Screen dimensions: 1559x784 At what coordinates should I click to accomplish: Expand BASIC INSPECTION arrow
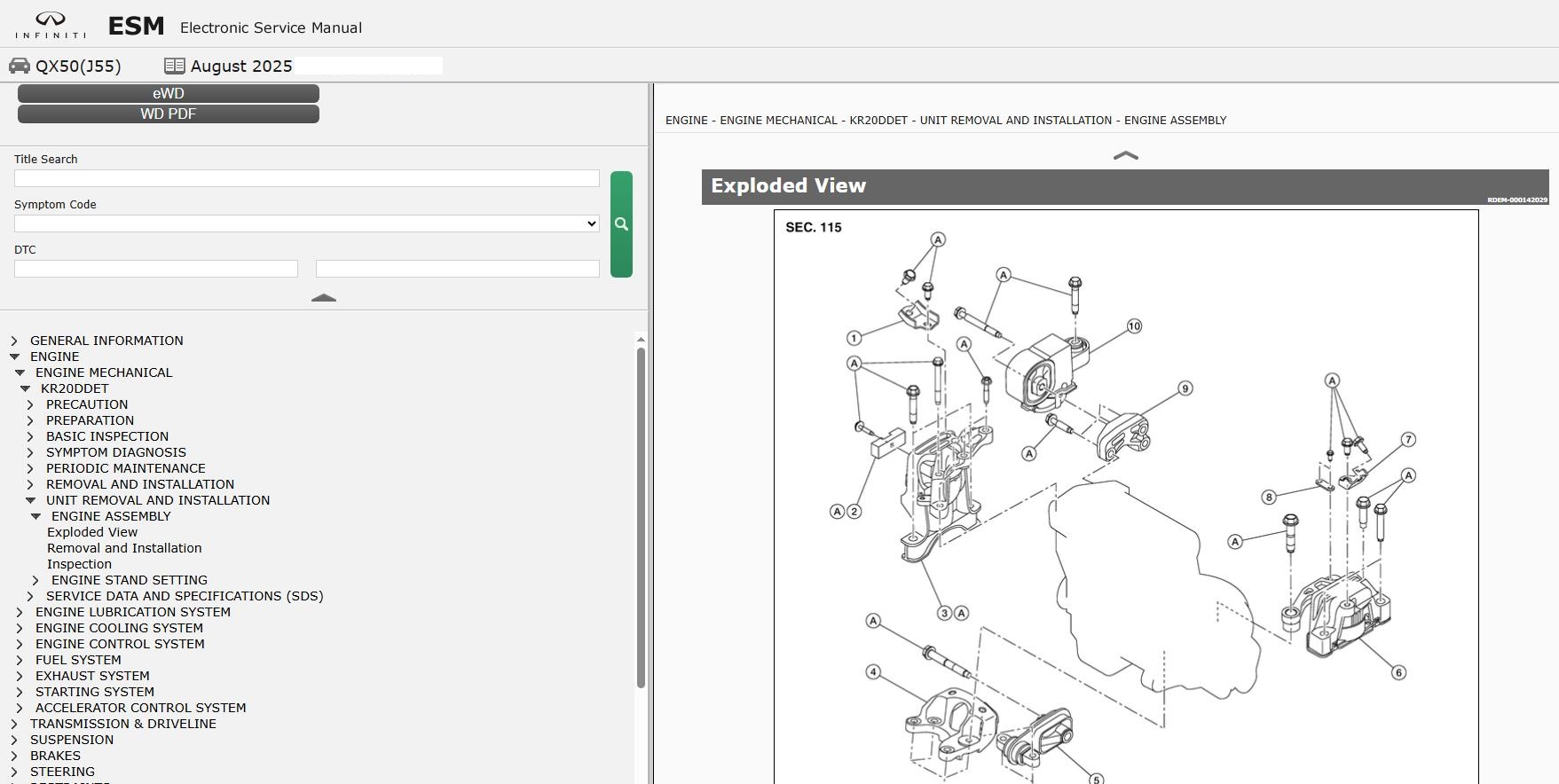(x=30, y=436)
